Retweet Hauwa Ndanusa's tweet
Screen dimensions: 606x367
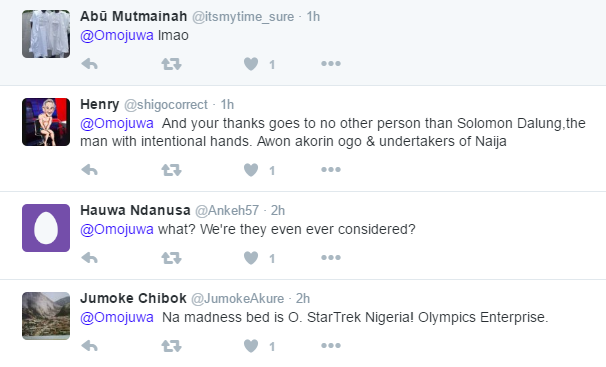click(x=171, y=258)
